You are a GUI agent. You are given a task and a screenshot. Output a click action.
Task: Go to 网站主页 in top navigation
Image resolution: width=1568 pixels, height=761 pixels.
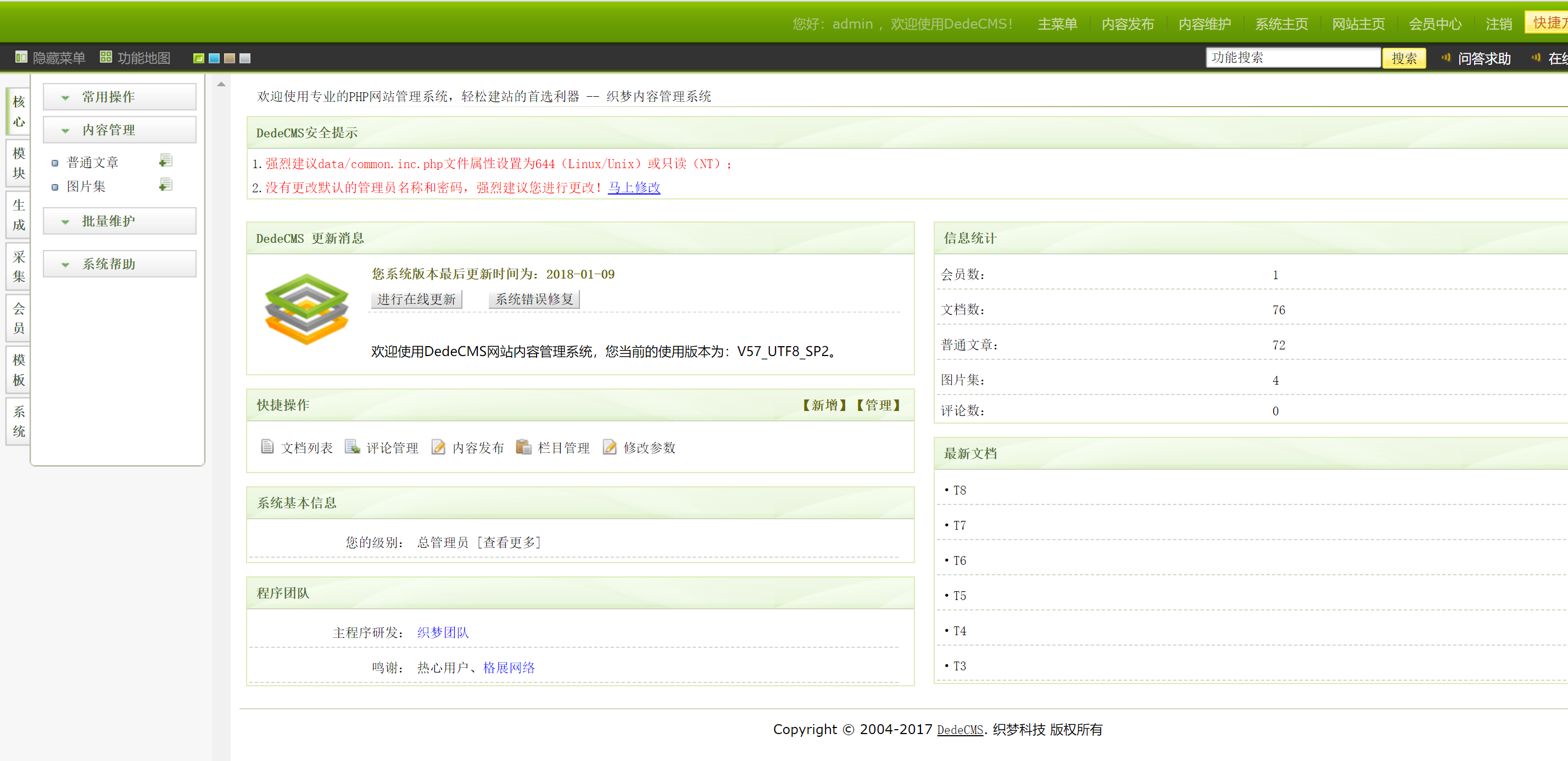(x=1358, y=24)
